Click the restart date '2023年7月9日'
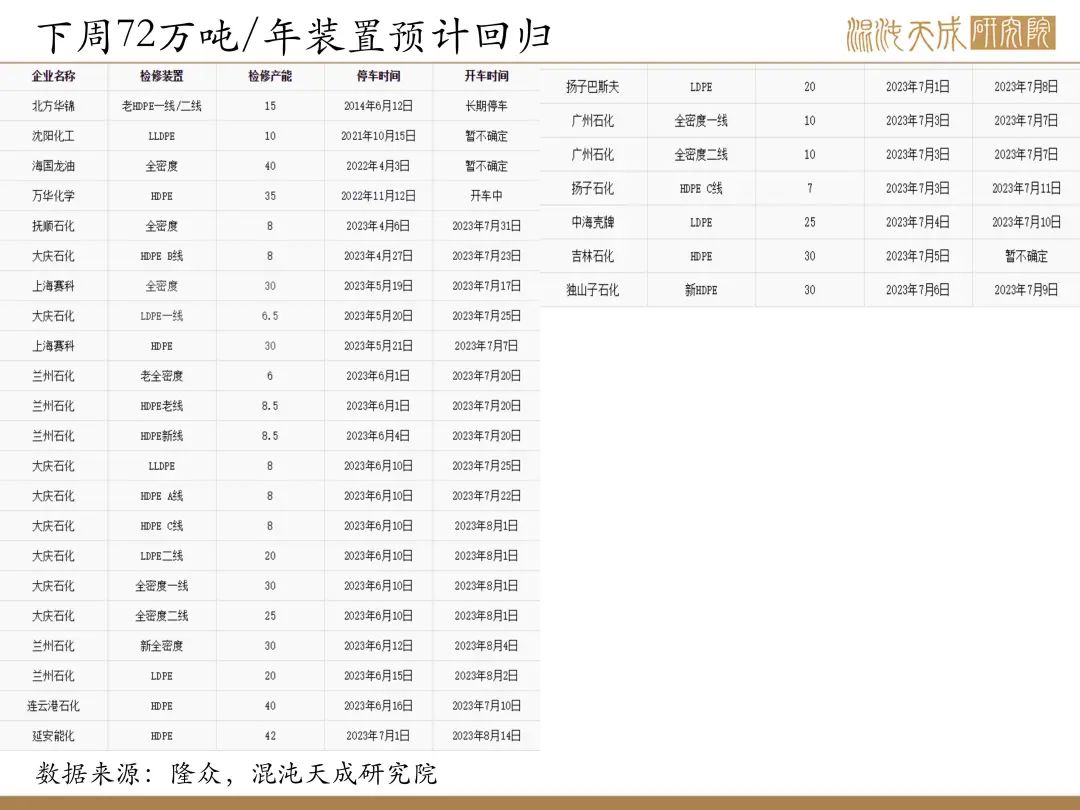Screen dimensions: 1080x810 click(x=1026, y=290)
